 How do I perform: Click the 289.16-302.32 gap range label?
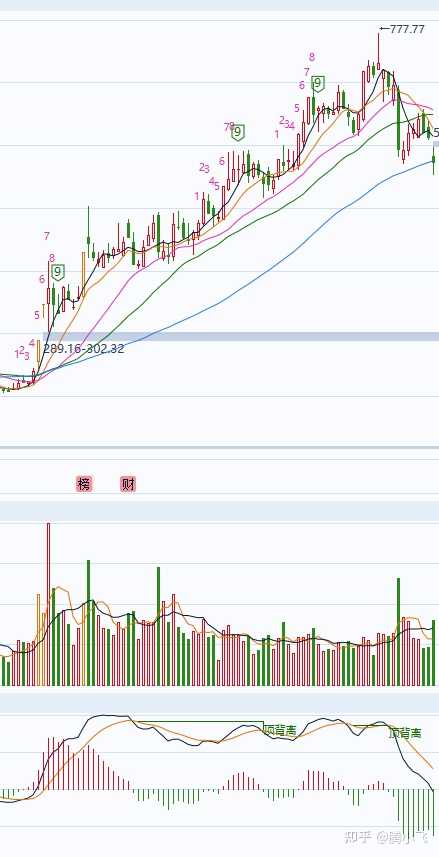click(84, 348)
